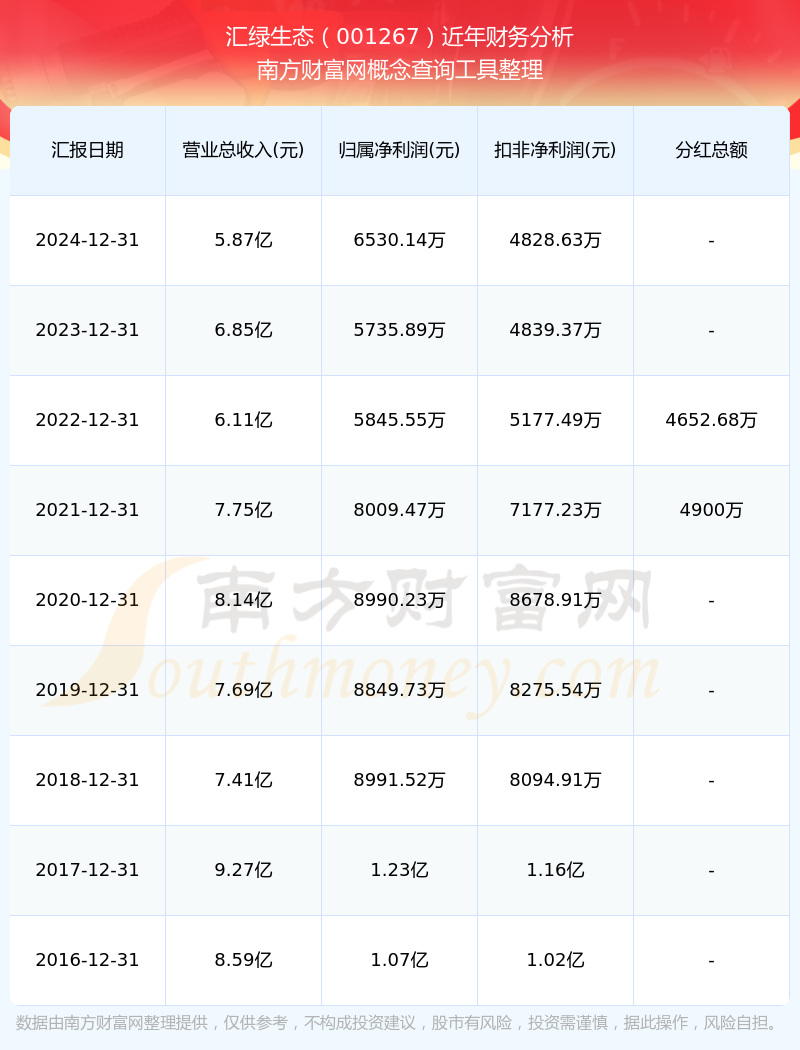Click the footer risk disclaimer text
The image size is (800, 1050).
tap(398, 1023)
